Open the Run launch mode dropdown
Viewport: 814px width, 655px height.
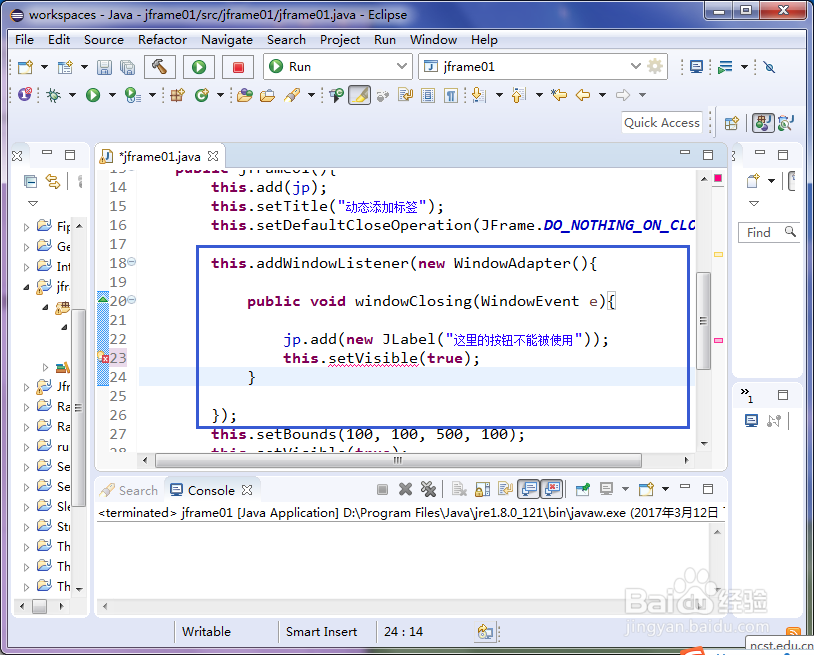401,66
